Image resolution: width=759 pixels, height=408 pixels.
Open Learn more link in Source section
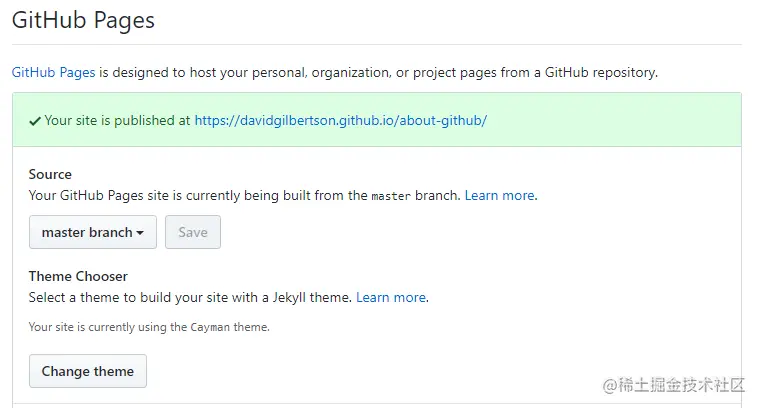(500, 196)
